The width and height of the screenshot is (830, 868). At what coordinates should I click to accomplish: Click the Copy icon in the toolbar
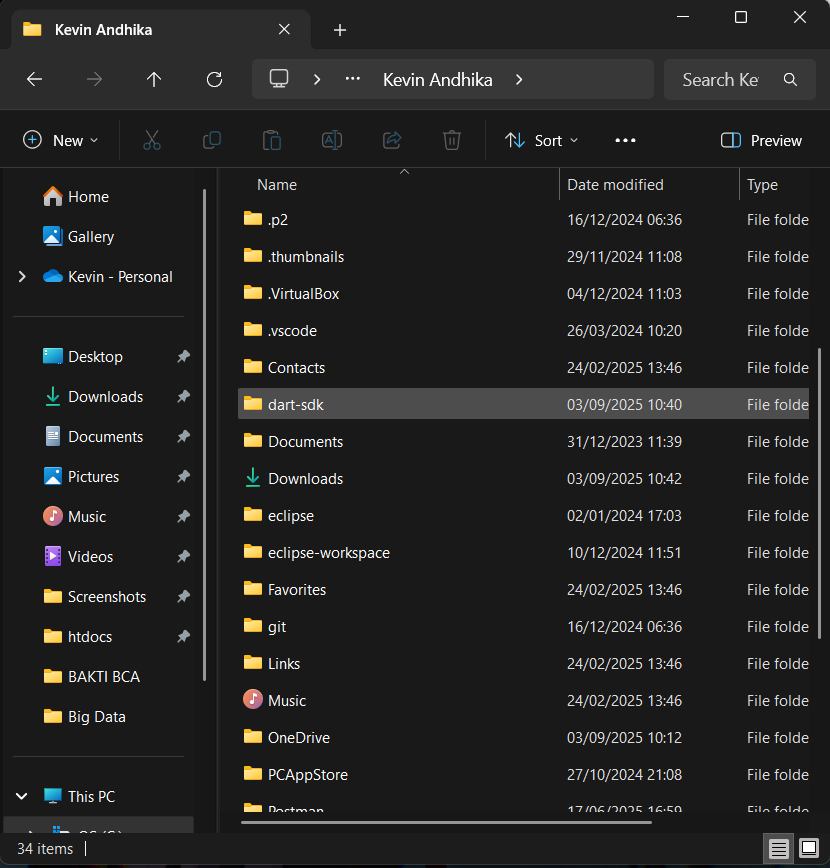coord(212,140)
